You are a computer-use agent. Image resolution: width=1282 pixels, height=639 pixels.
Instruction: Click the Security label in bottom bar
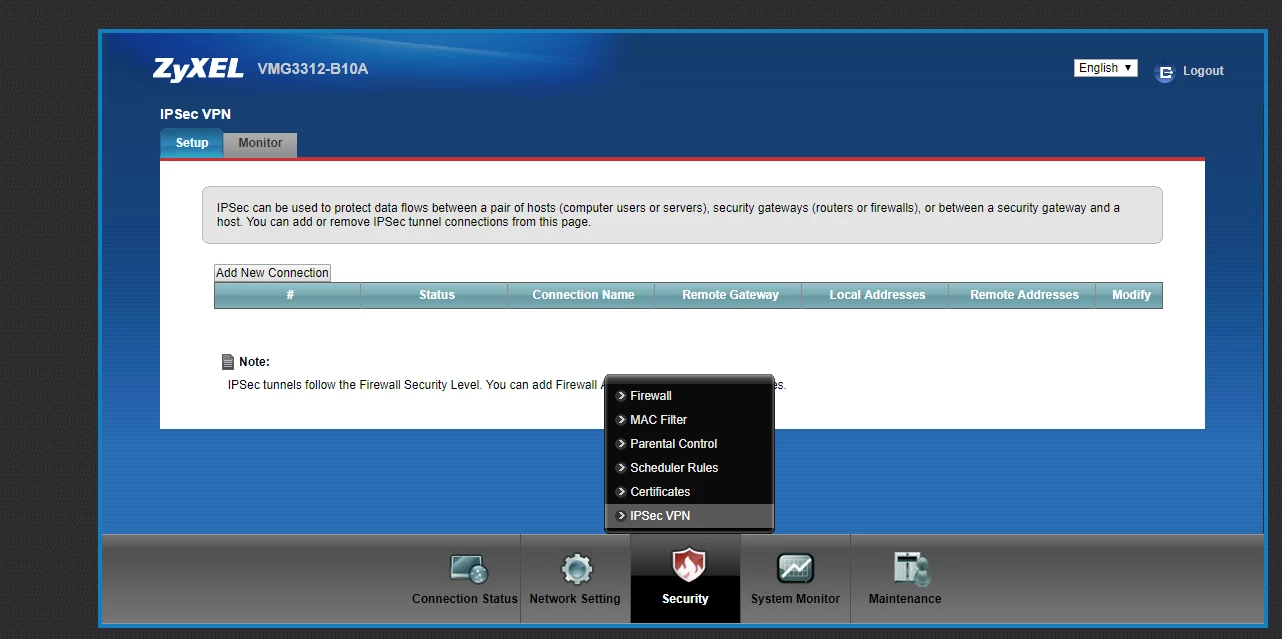tap(685, 599)
